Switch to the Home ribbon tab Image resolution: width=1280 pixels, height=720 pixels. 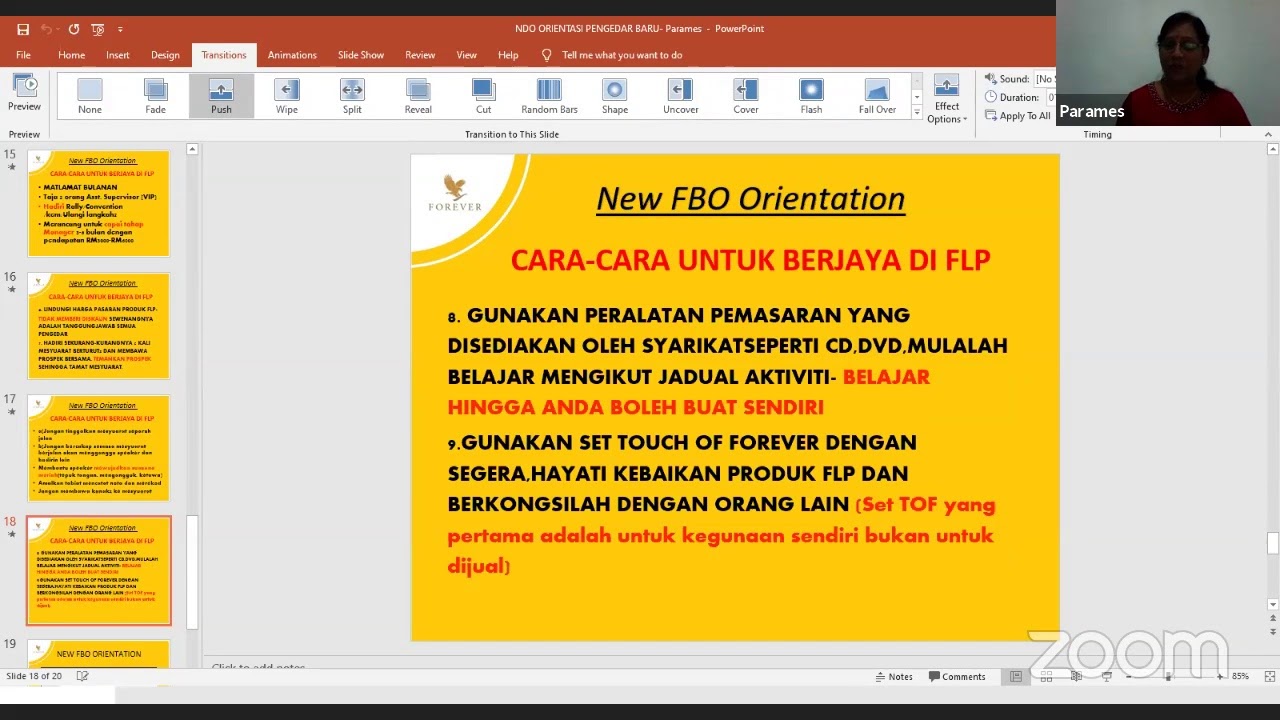(71, 55)
